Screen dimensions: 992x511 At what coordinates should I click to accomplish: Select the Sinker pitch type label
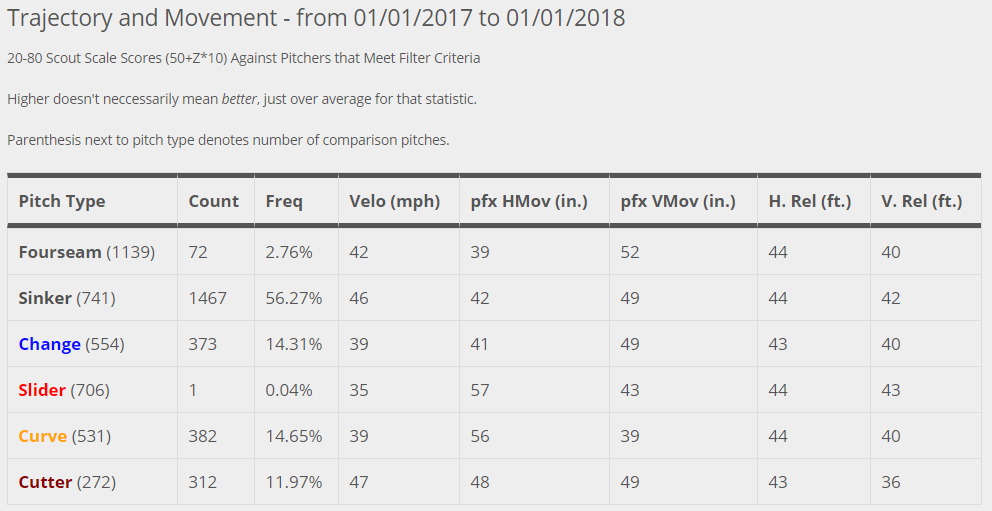point(45,298)
